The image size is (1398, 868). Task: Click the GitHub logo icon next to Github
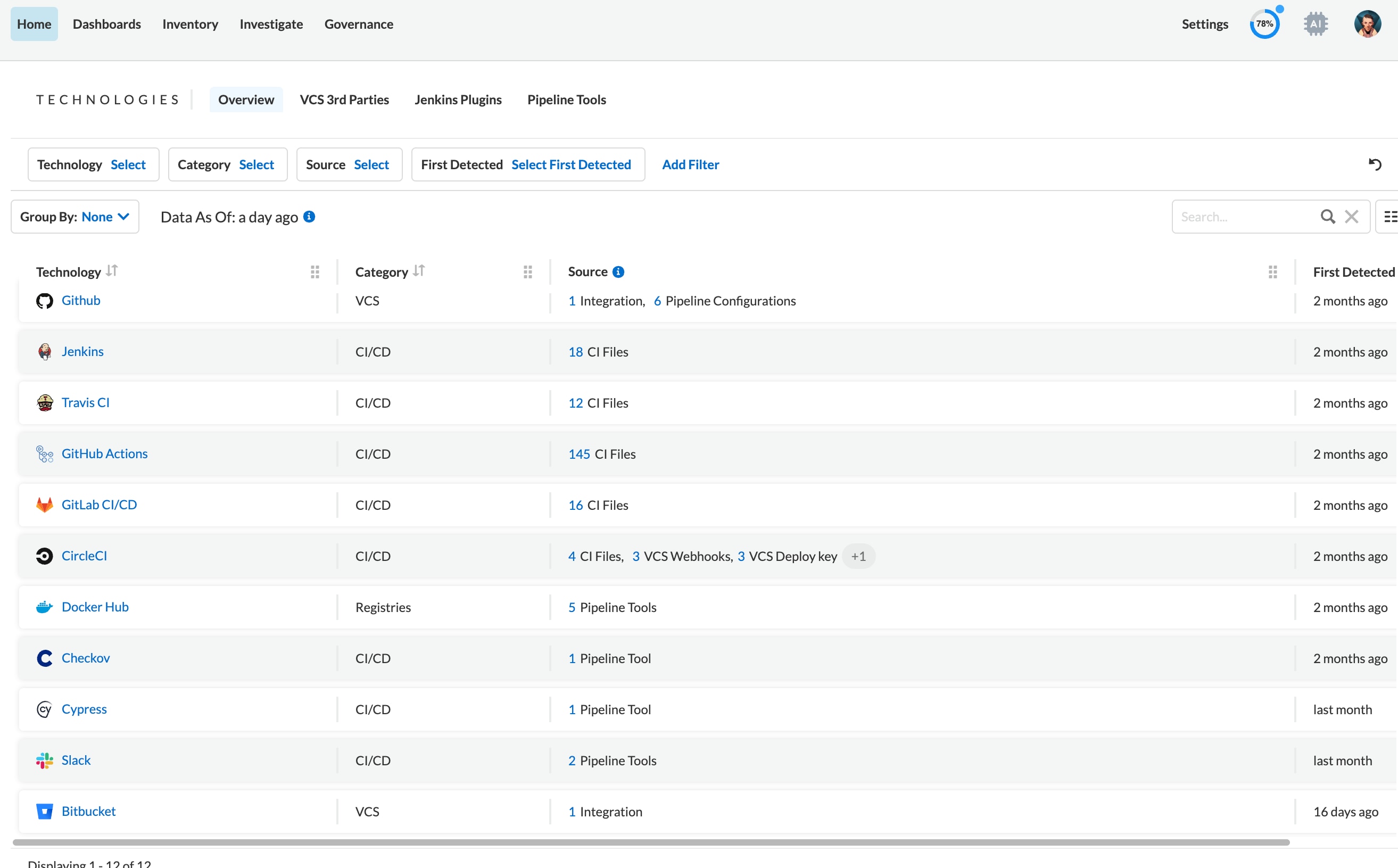(44, 300)
